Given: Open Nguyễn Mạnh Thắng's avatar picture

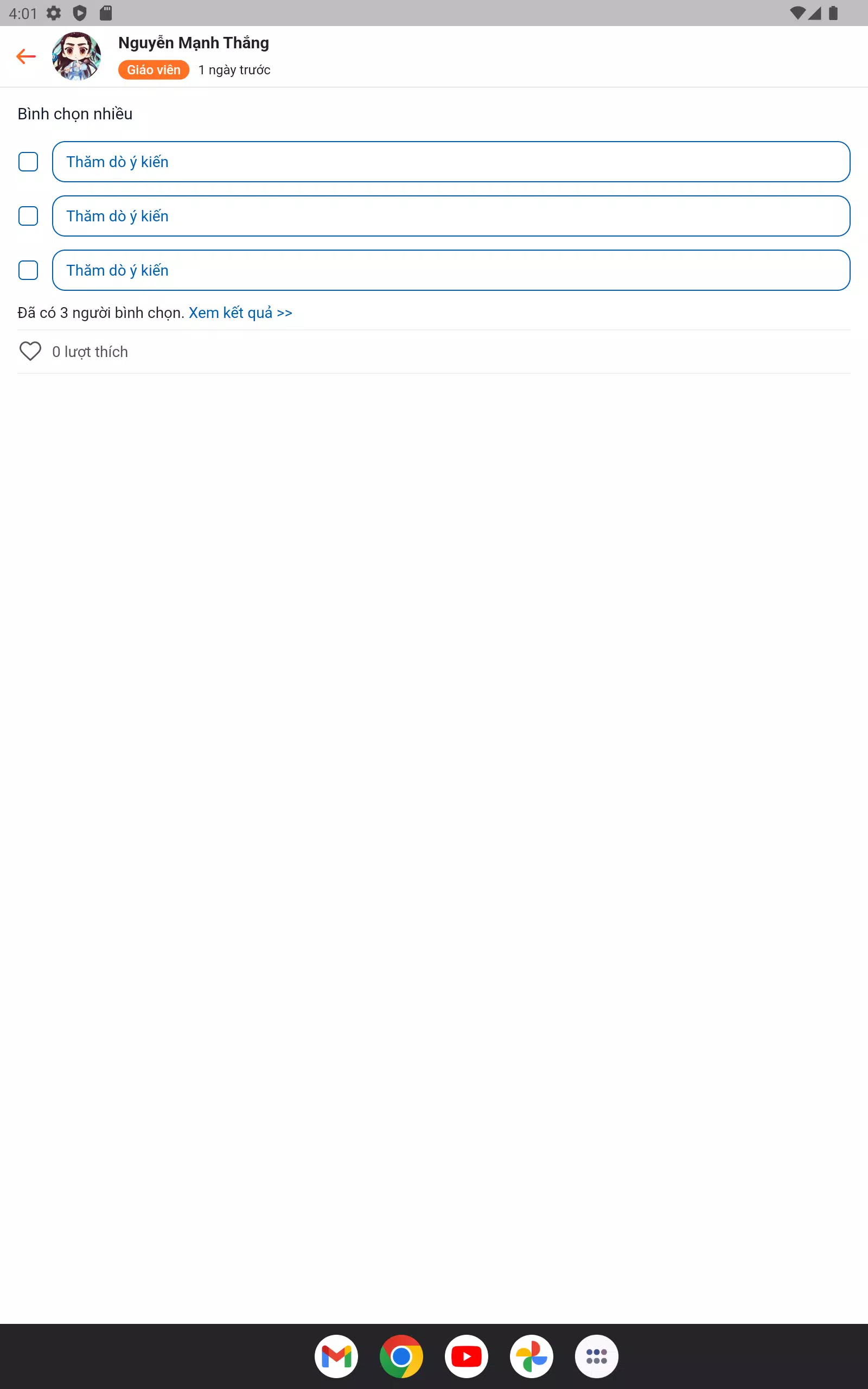Looking at the screenshot, I should (x=76, y=56).
